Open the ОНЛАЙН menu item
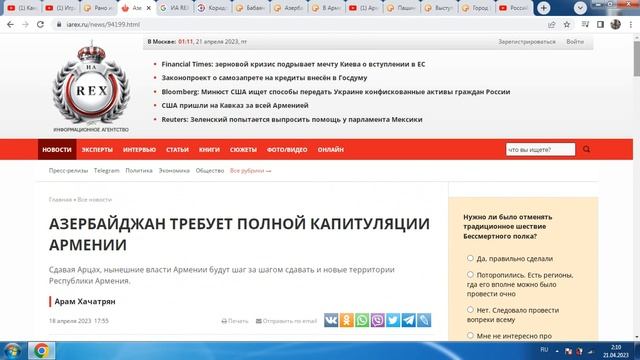Viewport: 640px width, 360px height. point(331,150)
